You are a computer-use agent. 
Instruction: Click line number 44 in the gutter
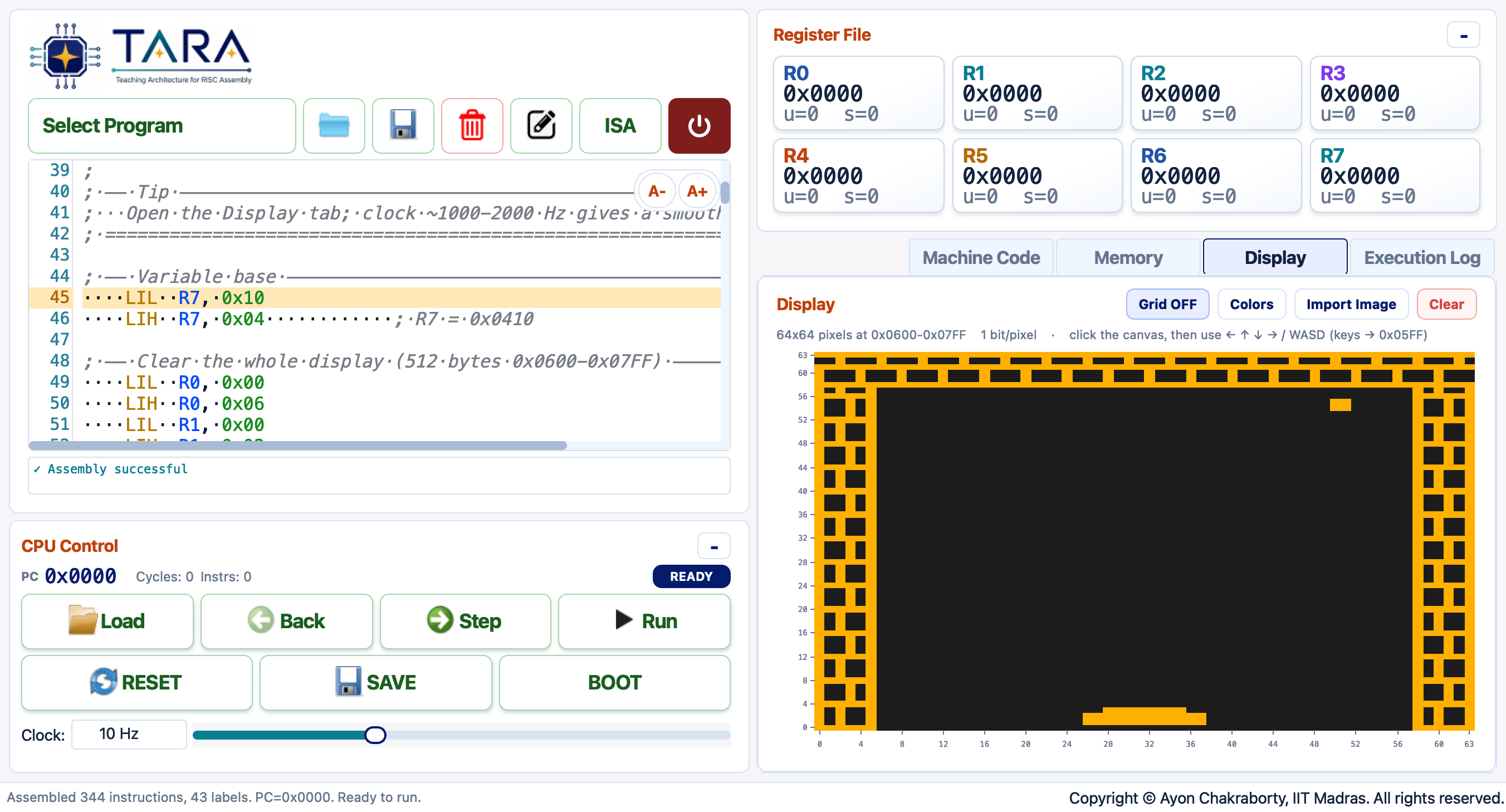coord(59,276)
